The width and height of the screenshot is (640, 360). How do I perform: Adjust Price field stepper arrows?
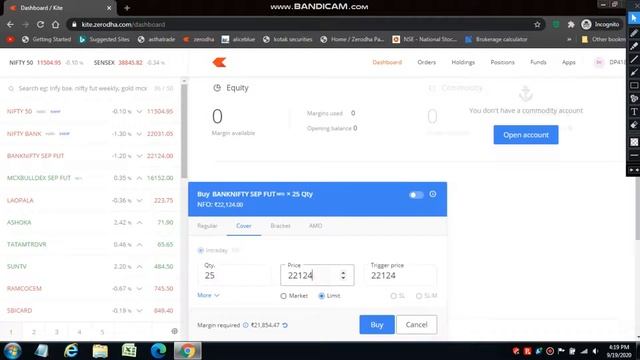coord(343,275)
